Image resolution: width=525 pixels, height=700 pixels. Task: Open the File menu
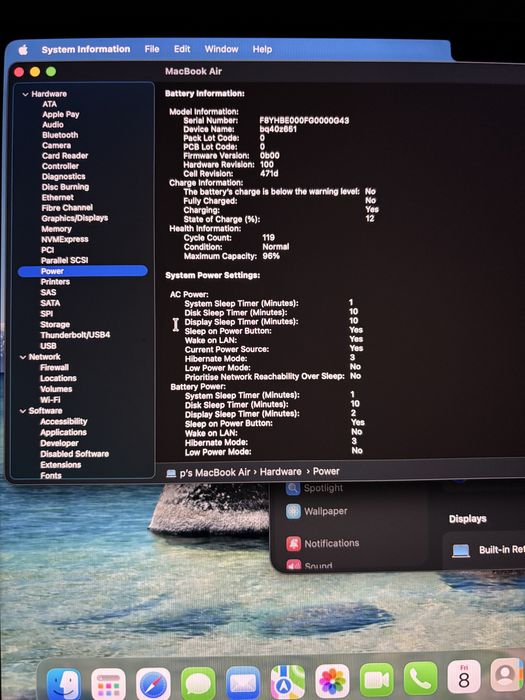152,49
